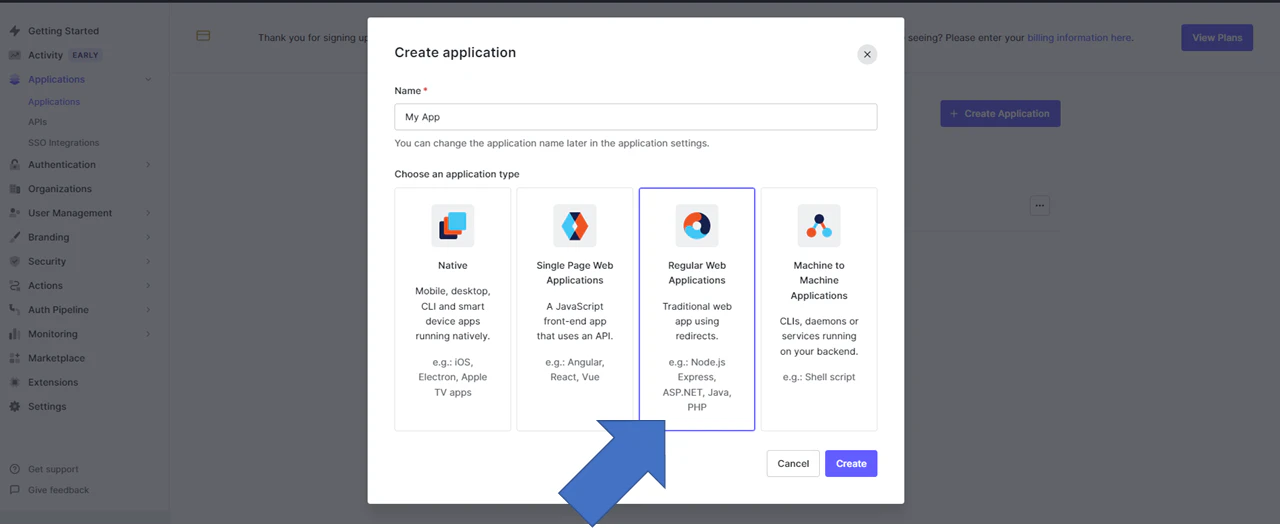
Task: Click the User Management people icon
Action: pyautogui.click(x=14, y=213)
